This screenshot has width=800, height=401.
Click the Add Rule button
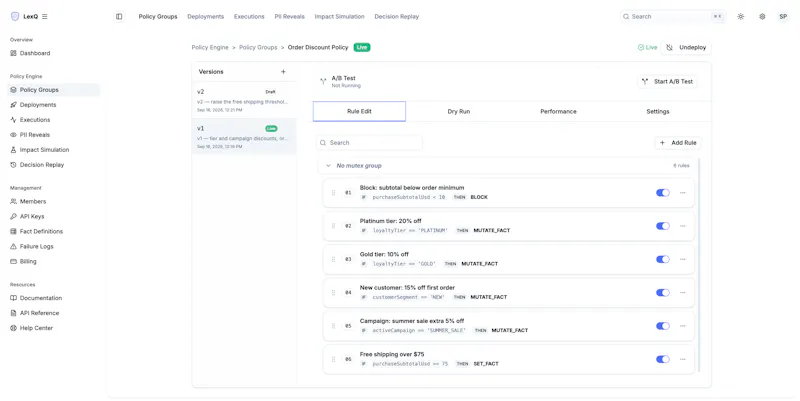pyautogui.click(x=678, y=143)
